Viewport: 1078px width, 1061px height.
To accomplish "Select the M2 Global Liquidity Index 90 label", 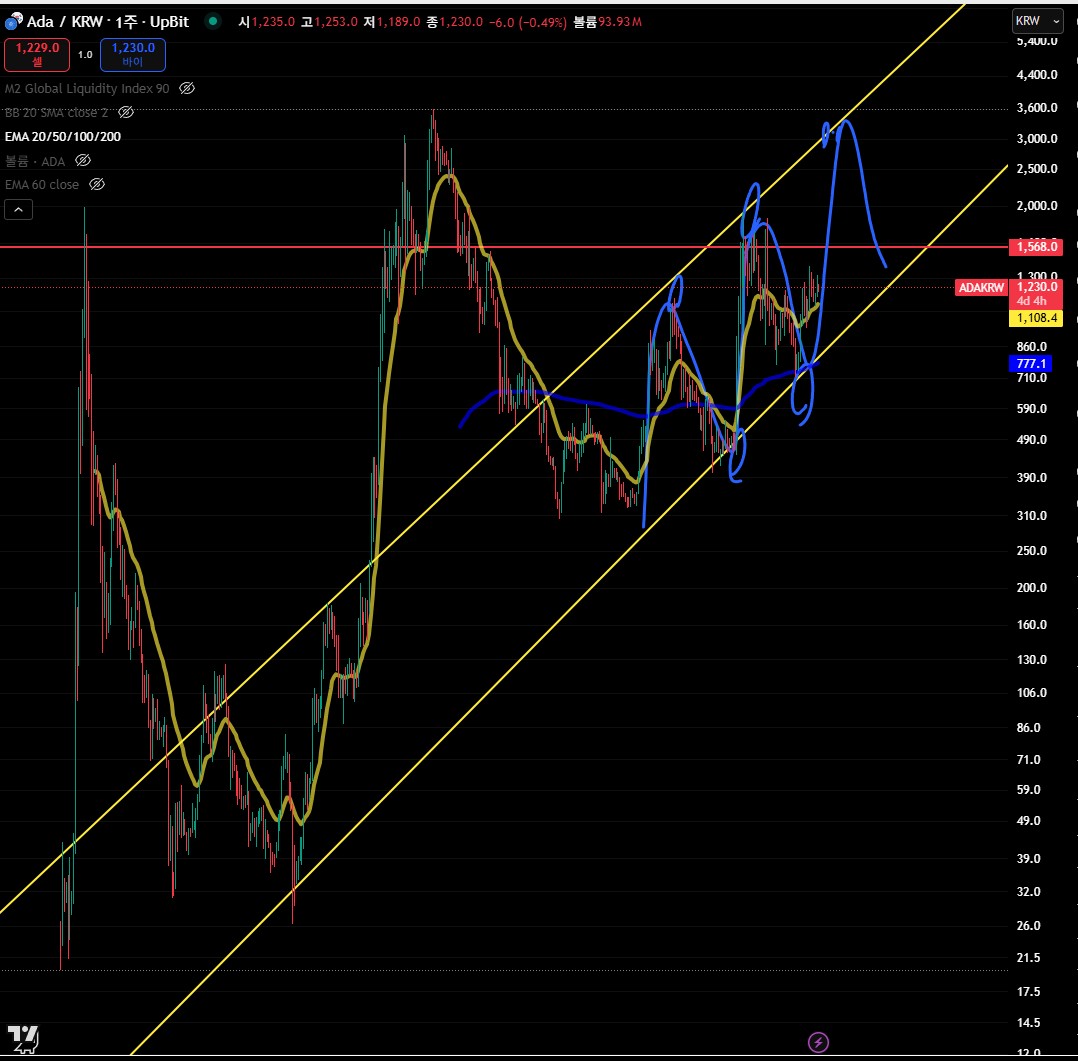I will tap(87, 88).
